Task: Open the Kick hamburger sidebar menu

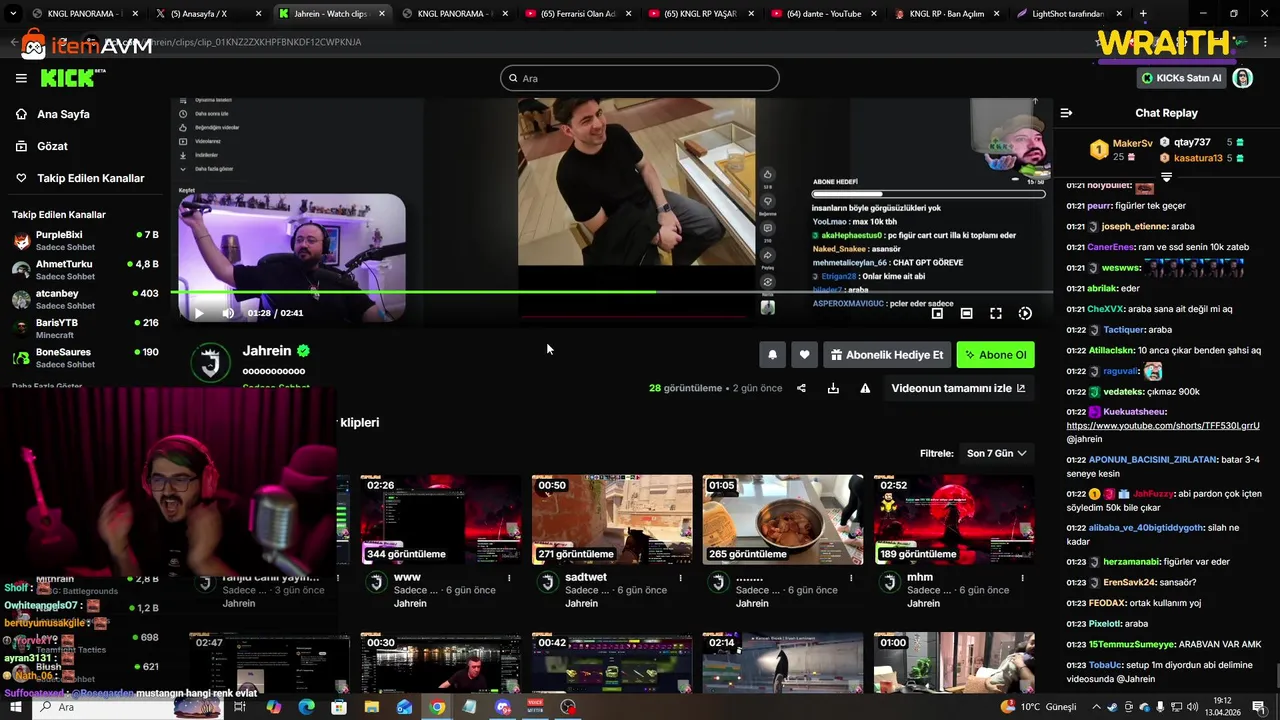Action: [21, 78]
